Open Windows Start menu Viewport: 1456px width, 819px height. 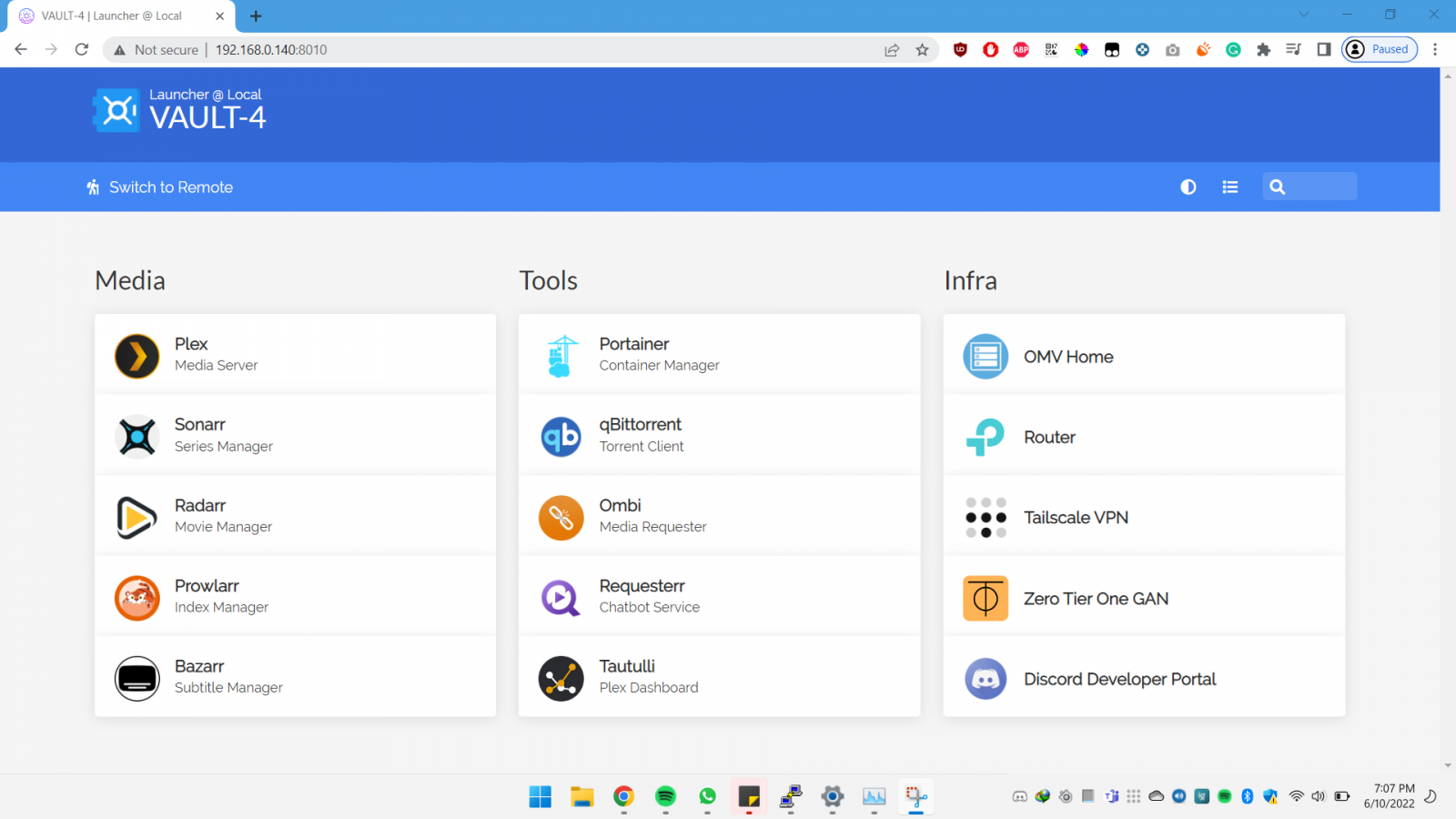click(541, 797)
